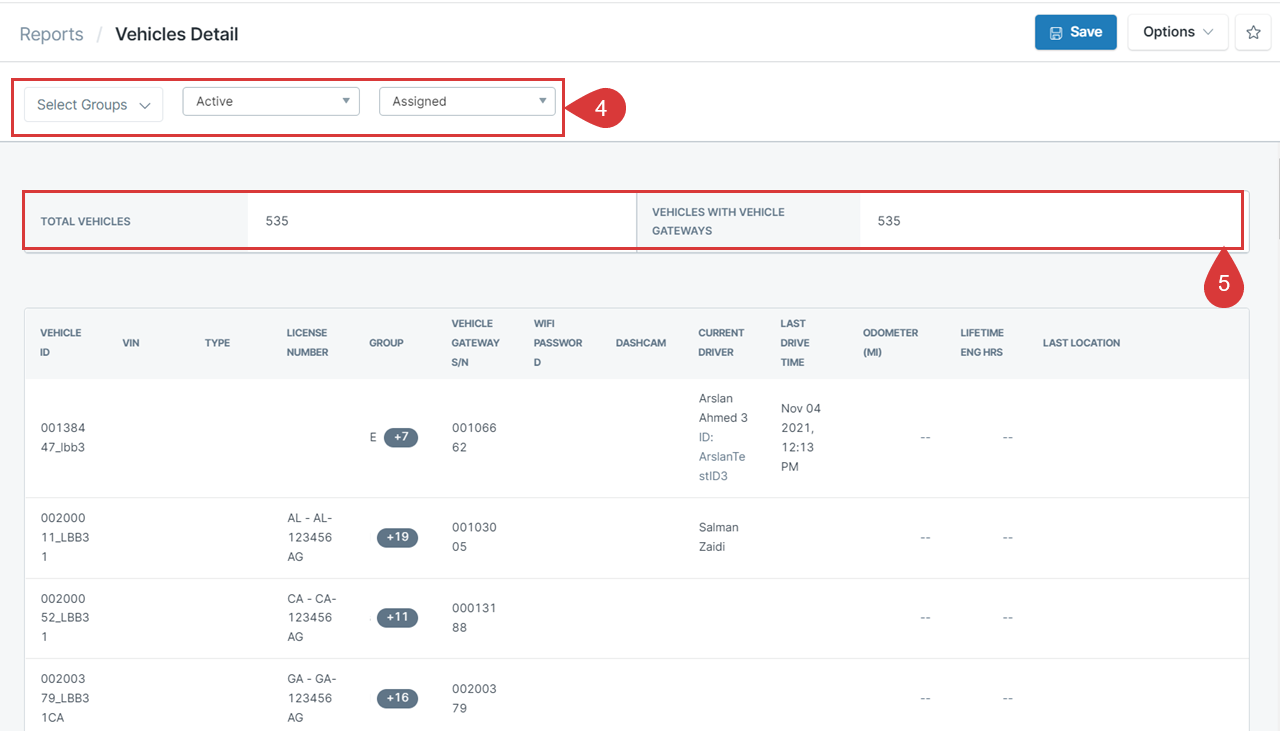Open the Assigned filter dropdown
Screen dimensions: 1280x731
pos(467,101)
